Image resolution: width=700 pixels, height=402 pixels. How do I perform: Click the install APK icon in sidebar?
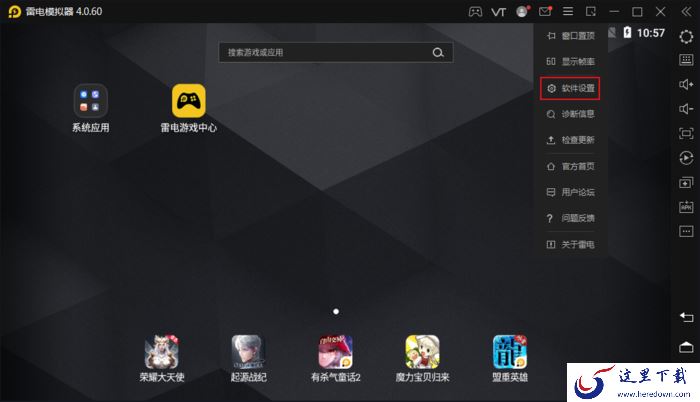[x=686, y=207]
